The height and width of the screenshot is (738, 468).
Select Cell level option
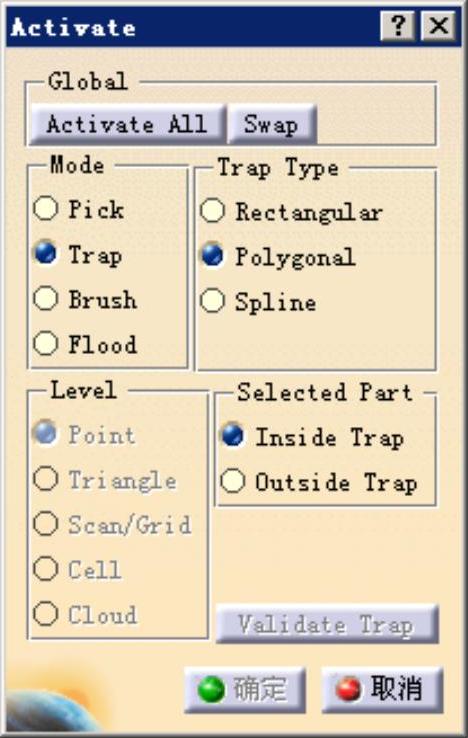46,569
